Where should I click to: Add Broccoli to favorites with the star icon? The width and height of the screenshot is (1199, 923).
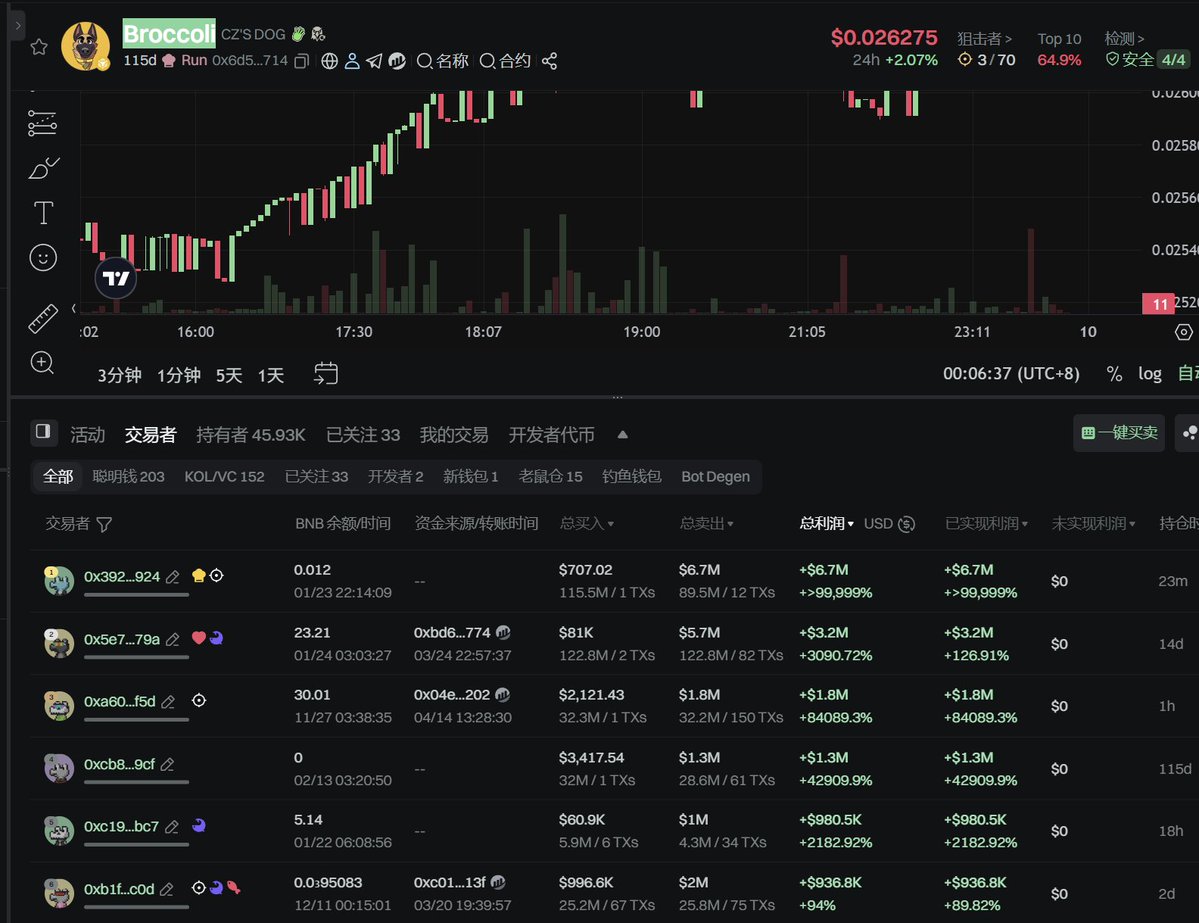click(39, 47)
